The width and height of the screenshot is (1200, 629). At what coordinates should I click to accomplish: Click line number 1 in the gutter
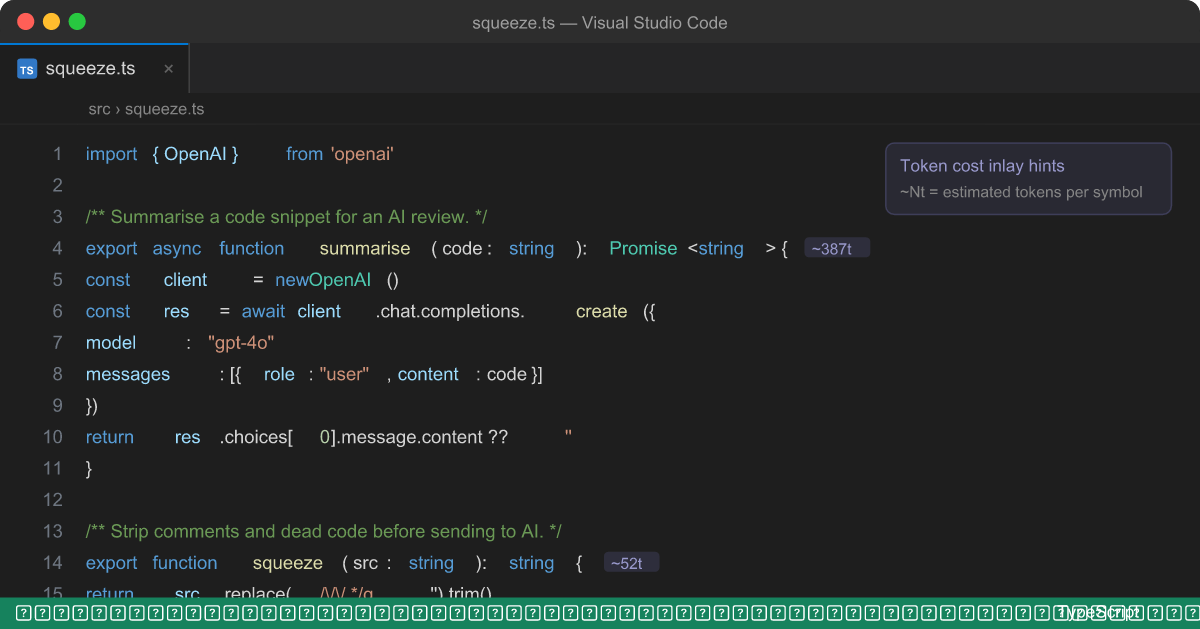click(x=58, y=154)
